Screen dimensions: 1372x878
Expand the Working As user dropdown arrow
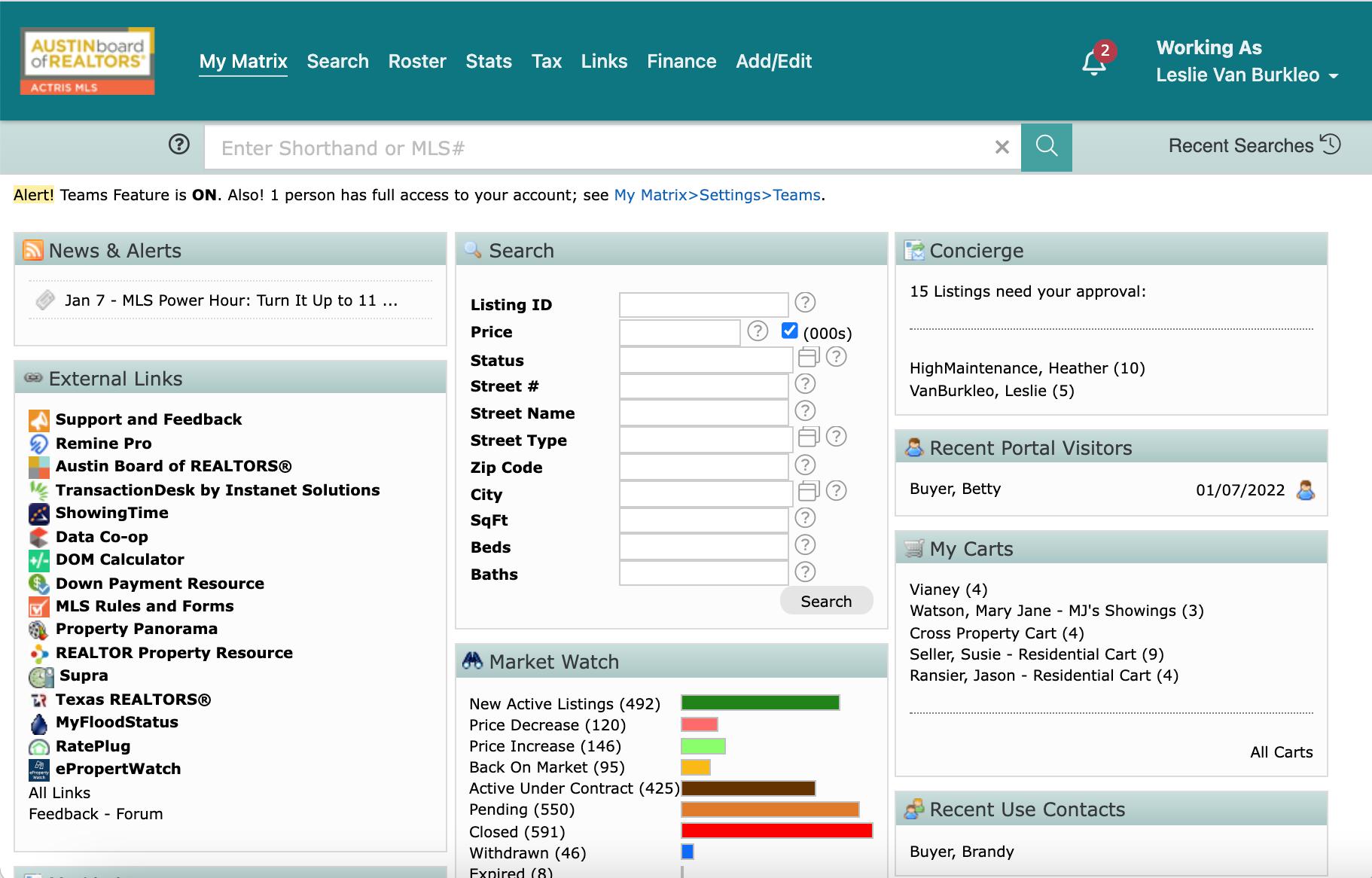pyautogui.click(x=1334, y=76)
